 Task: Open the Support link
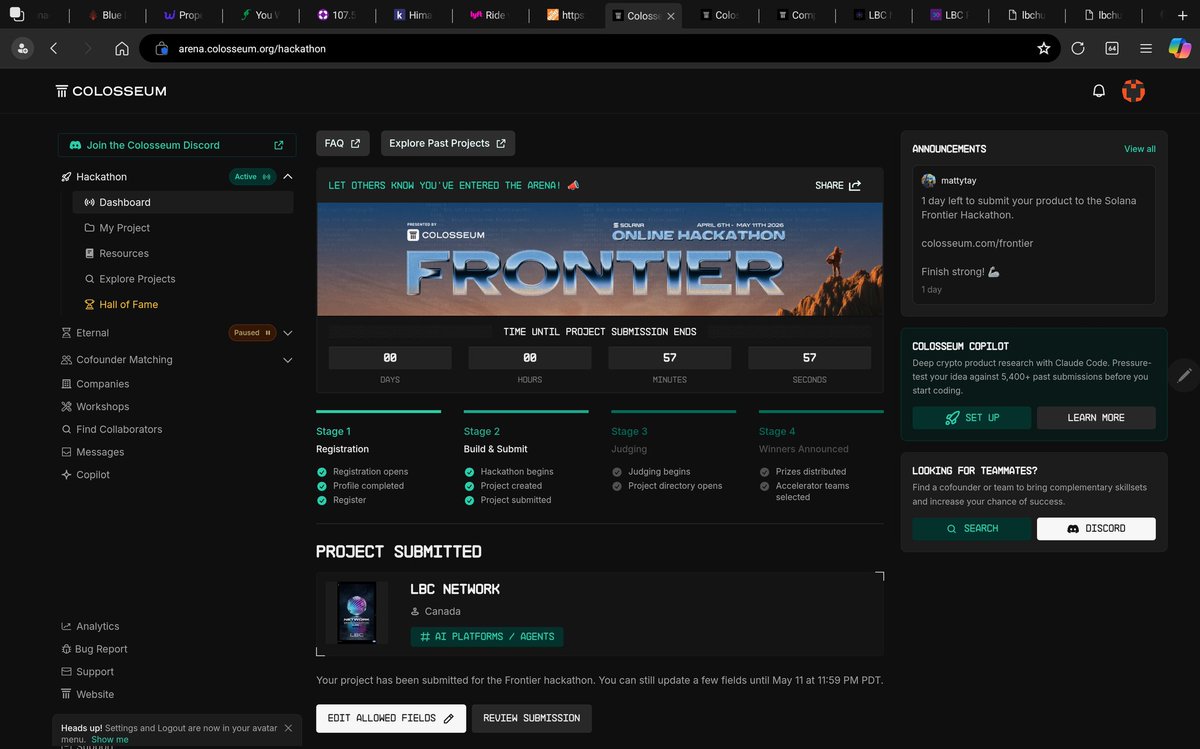coord(88,672)
